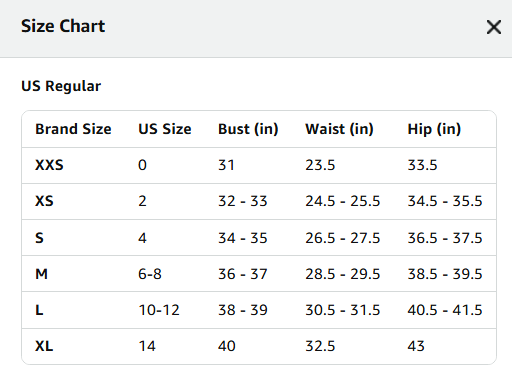Click hip value 34.5 - 35.5
The width and height of the screenshot is (512, 376).
445,201
